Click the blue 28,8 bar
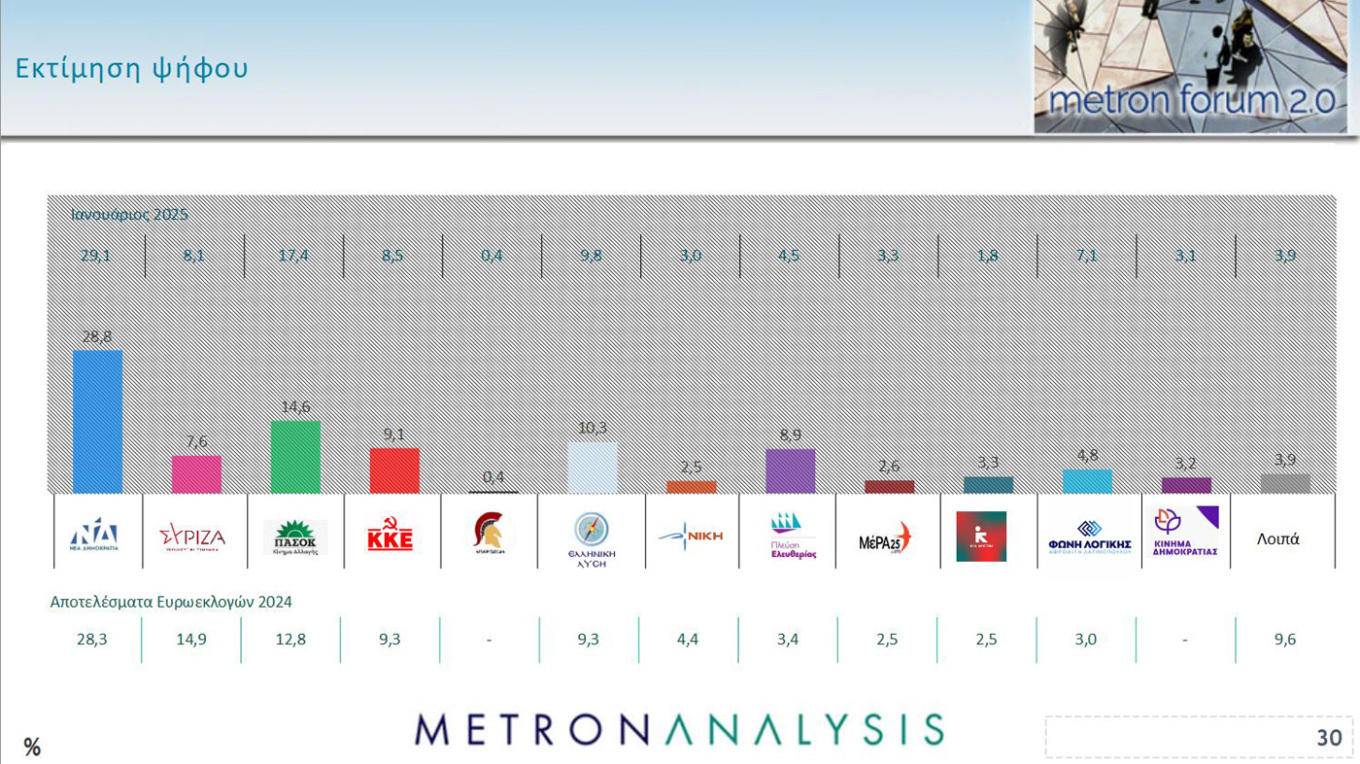 (x=98, y=421)
